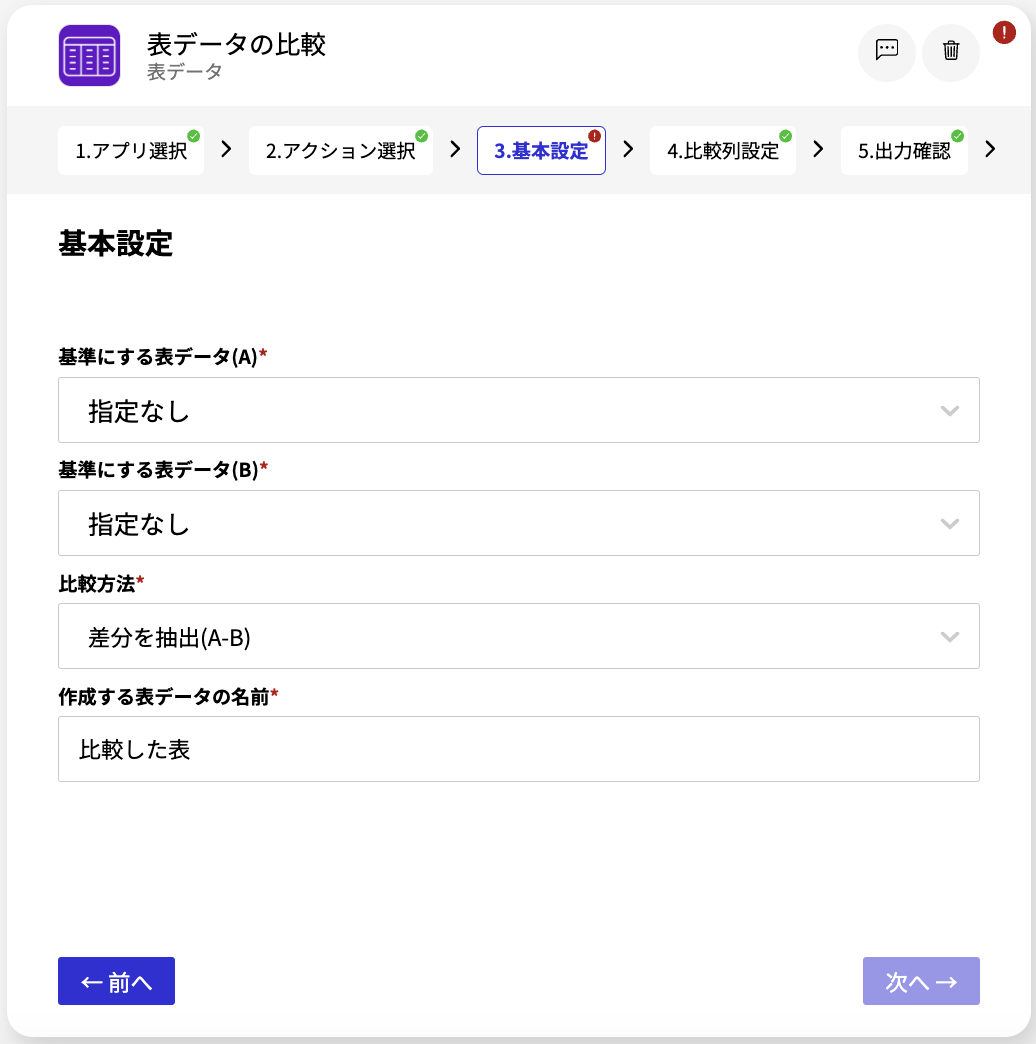
Task: Click the purple table data app icon
Action: point(89,56)
